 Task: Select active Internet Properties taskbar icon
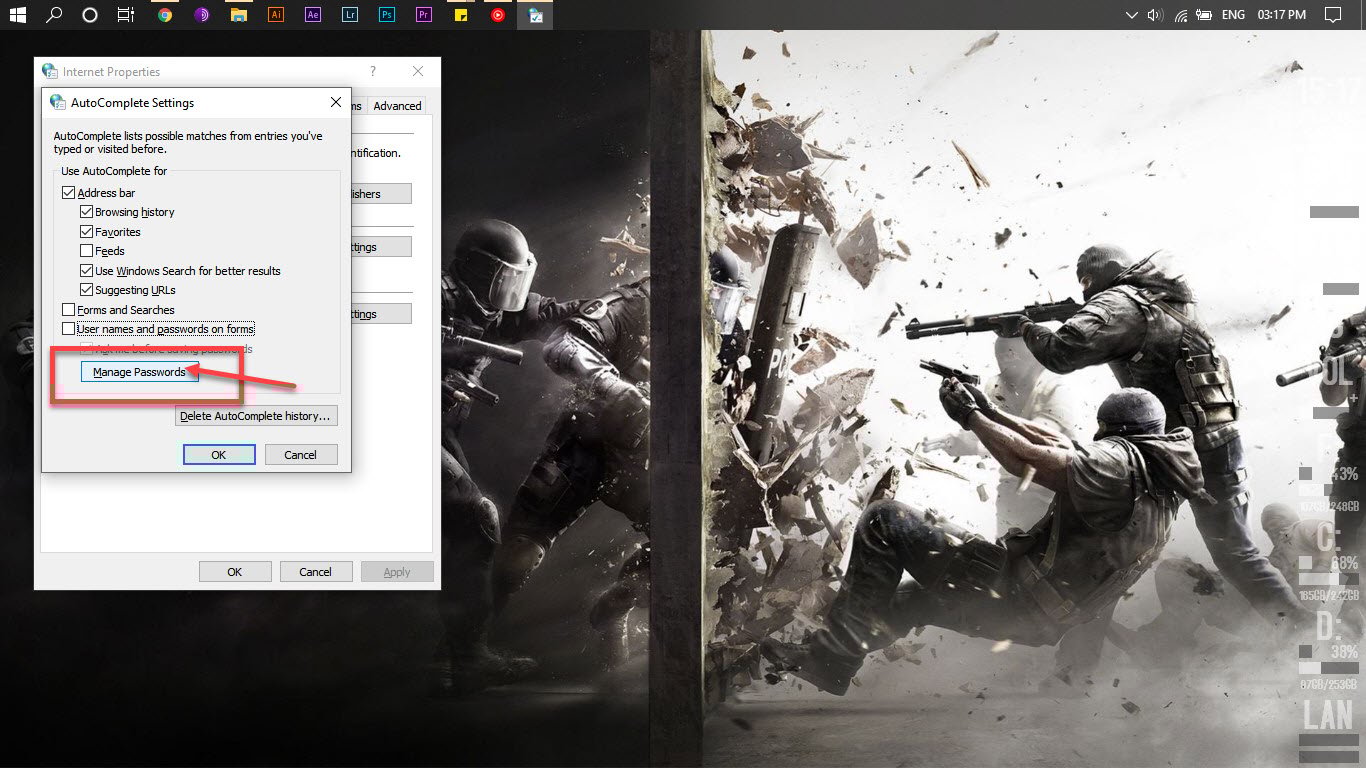(536, 15)
